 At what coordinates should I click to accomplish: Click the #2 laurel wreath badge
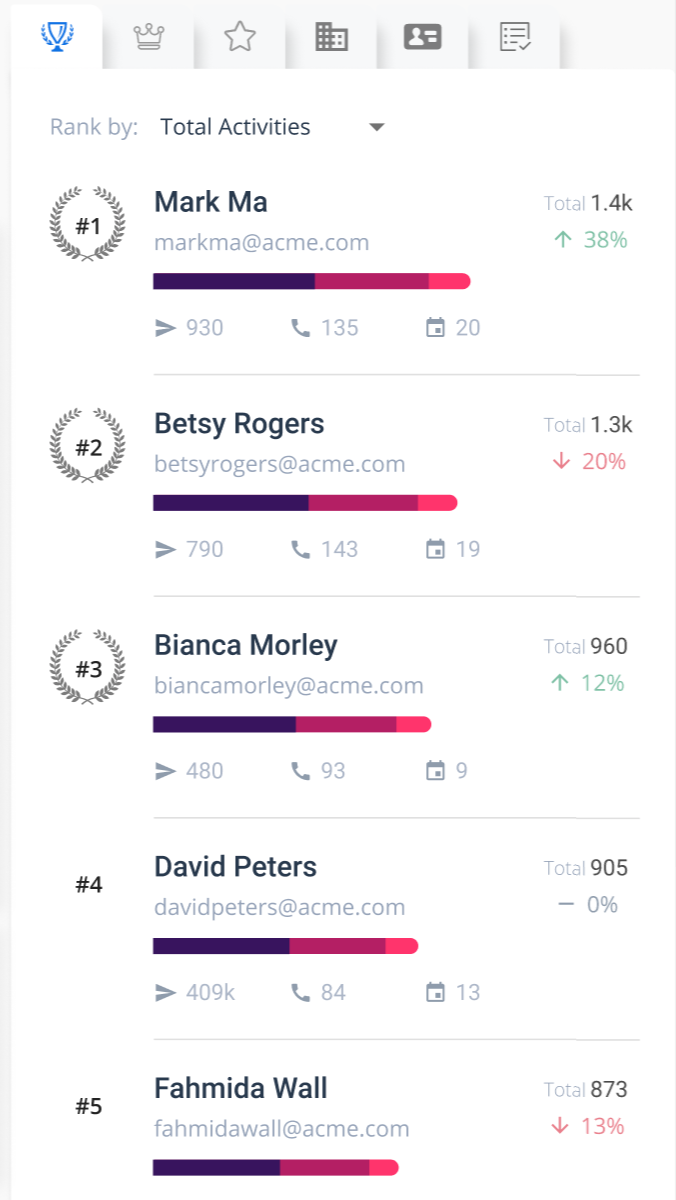tap(89, 447)
